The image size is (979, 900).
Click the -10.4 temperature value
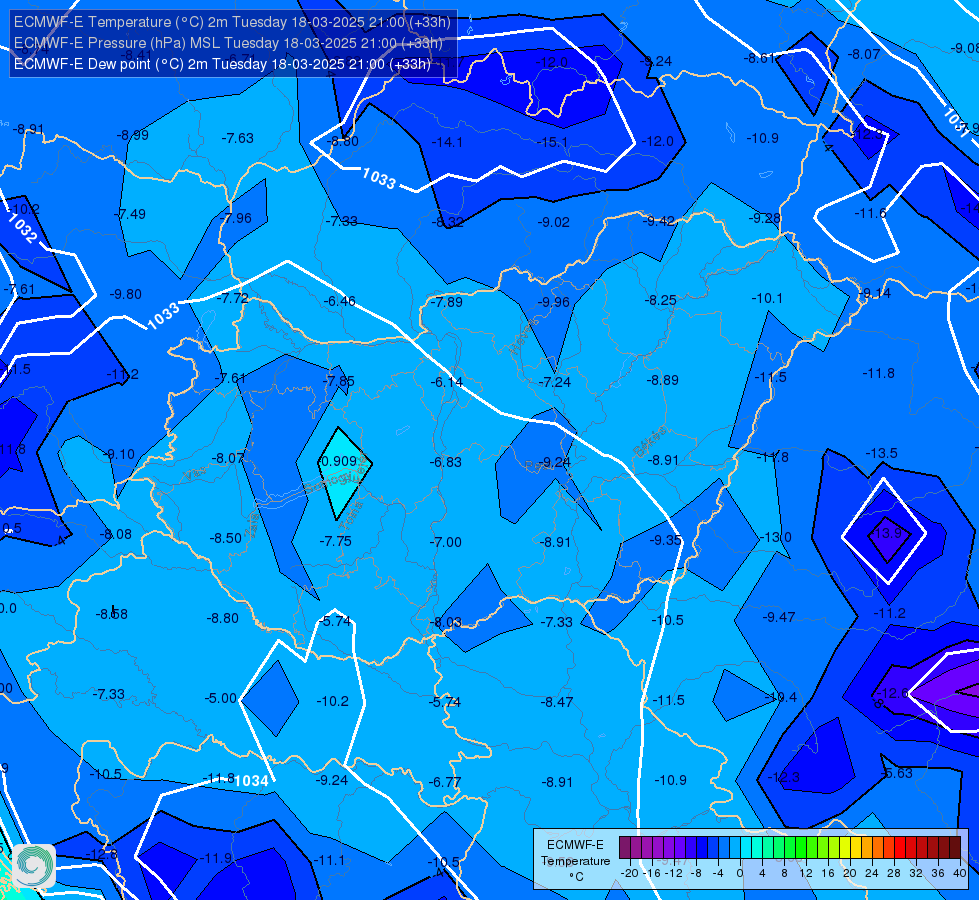[780, 698]
